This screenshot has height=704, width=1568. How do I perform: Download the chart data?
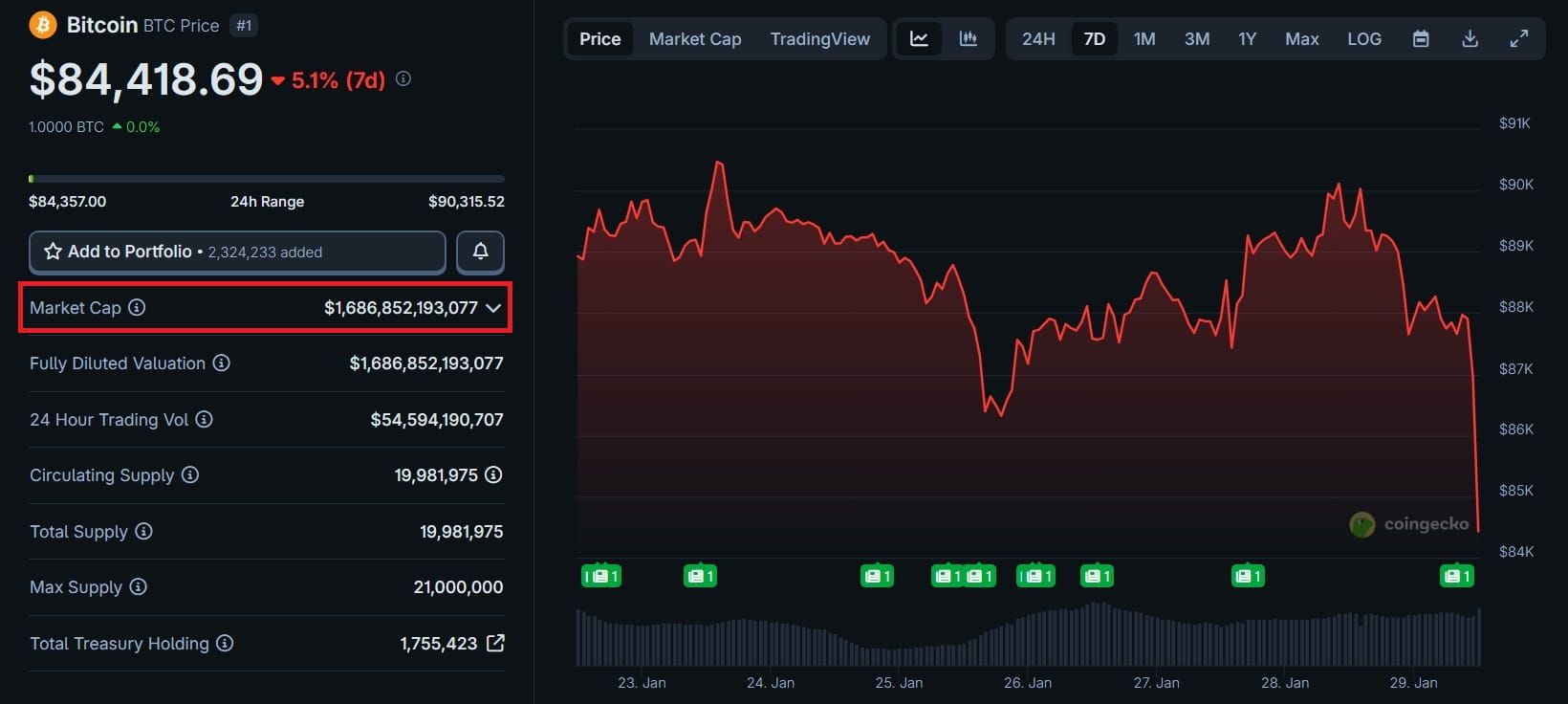[x=1470, y=39]
